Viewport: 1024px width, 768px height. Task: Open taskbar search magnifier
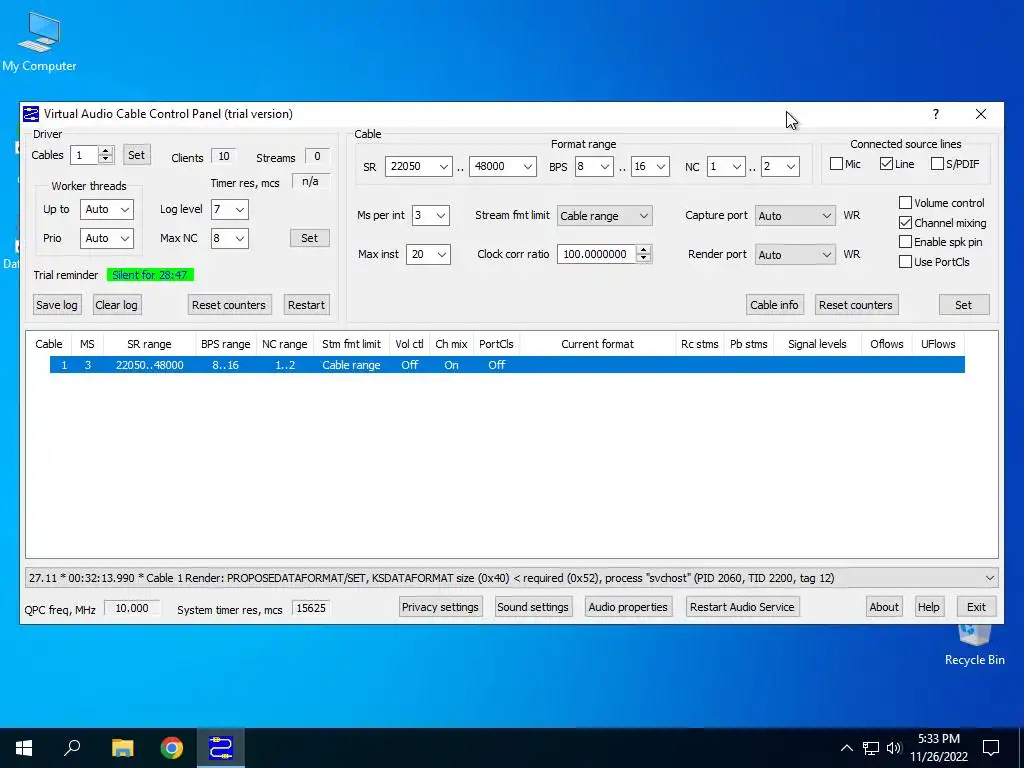pos(72,748)
